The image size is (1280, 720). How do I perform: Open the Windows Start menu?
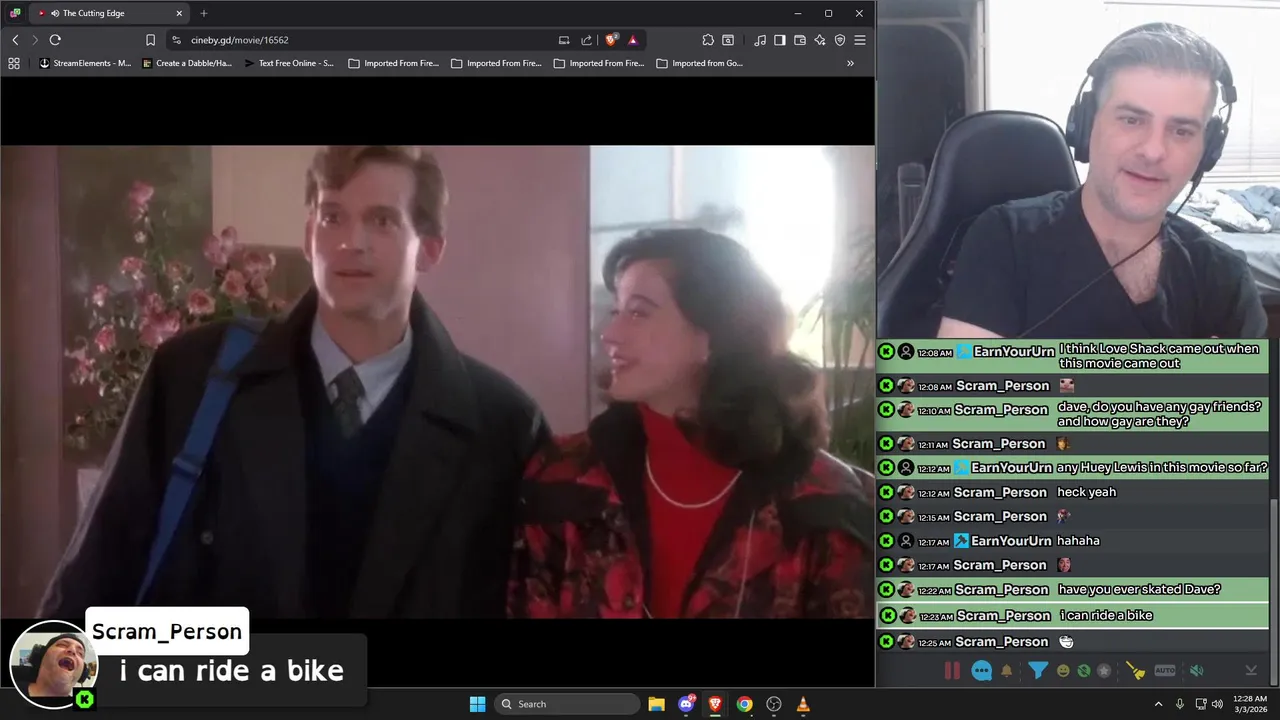(477, 704)
